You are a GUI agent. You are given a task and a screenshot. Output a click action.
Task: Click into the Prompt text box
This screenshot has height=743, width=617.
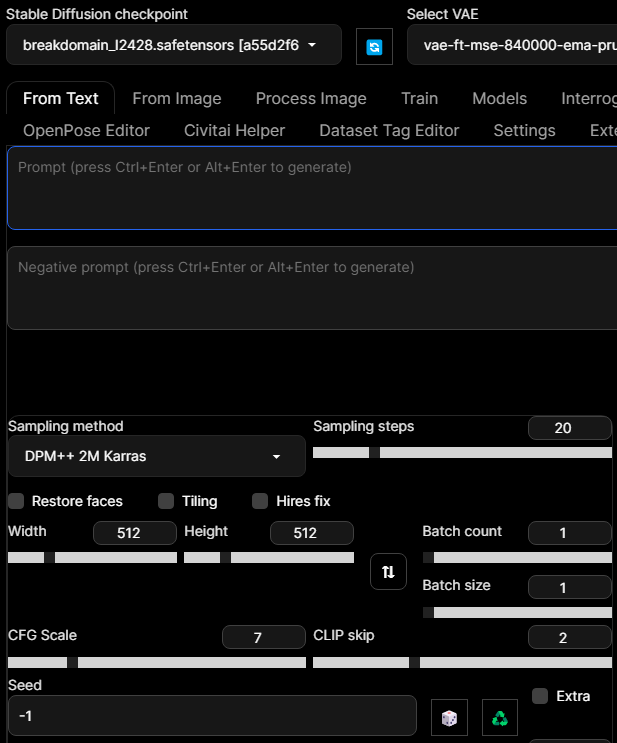click(x=313, y=188)
